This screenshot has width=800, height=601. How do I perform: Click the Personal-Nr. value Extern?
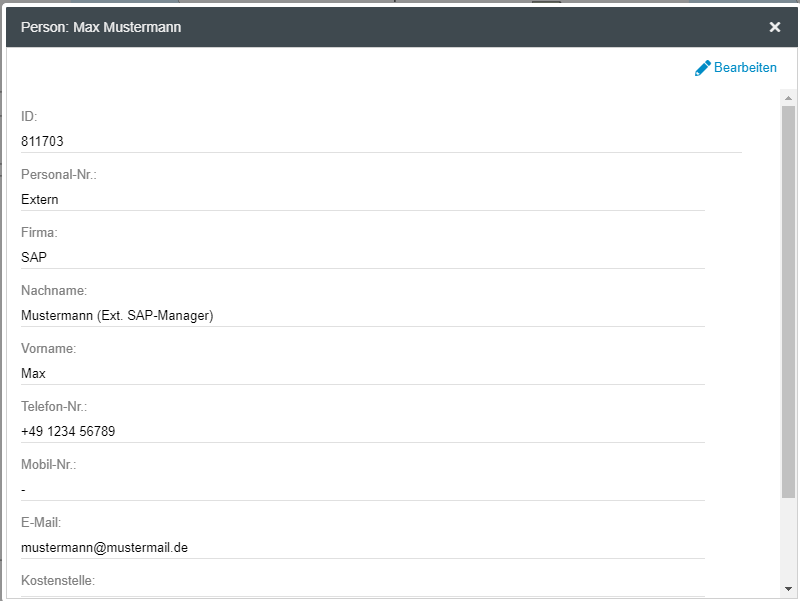click(40, 200)
